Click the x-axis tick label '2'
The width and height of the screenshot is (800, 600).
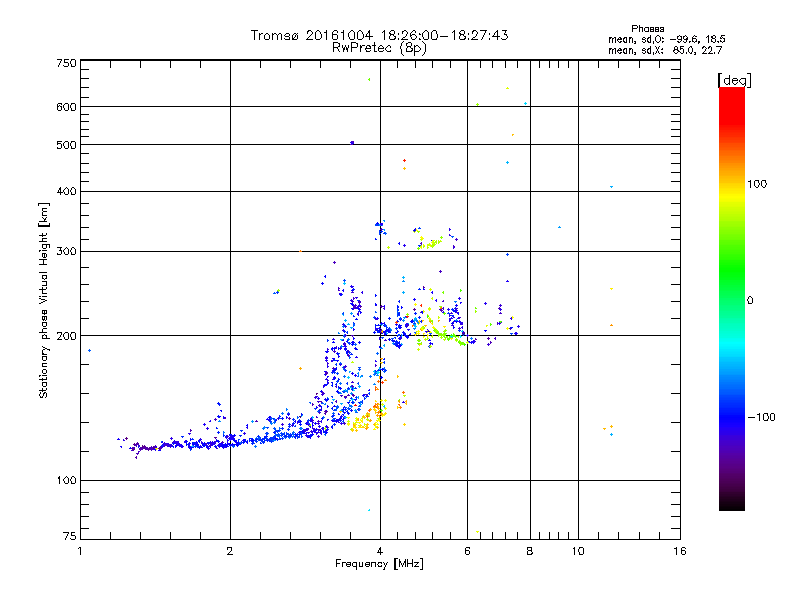coord(230,551)
